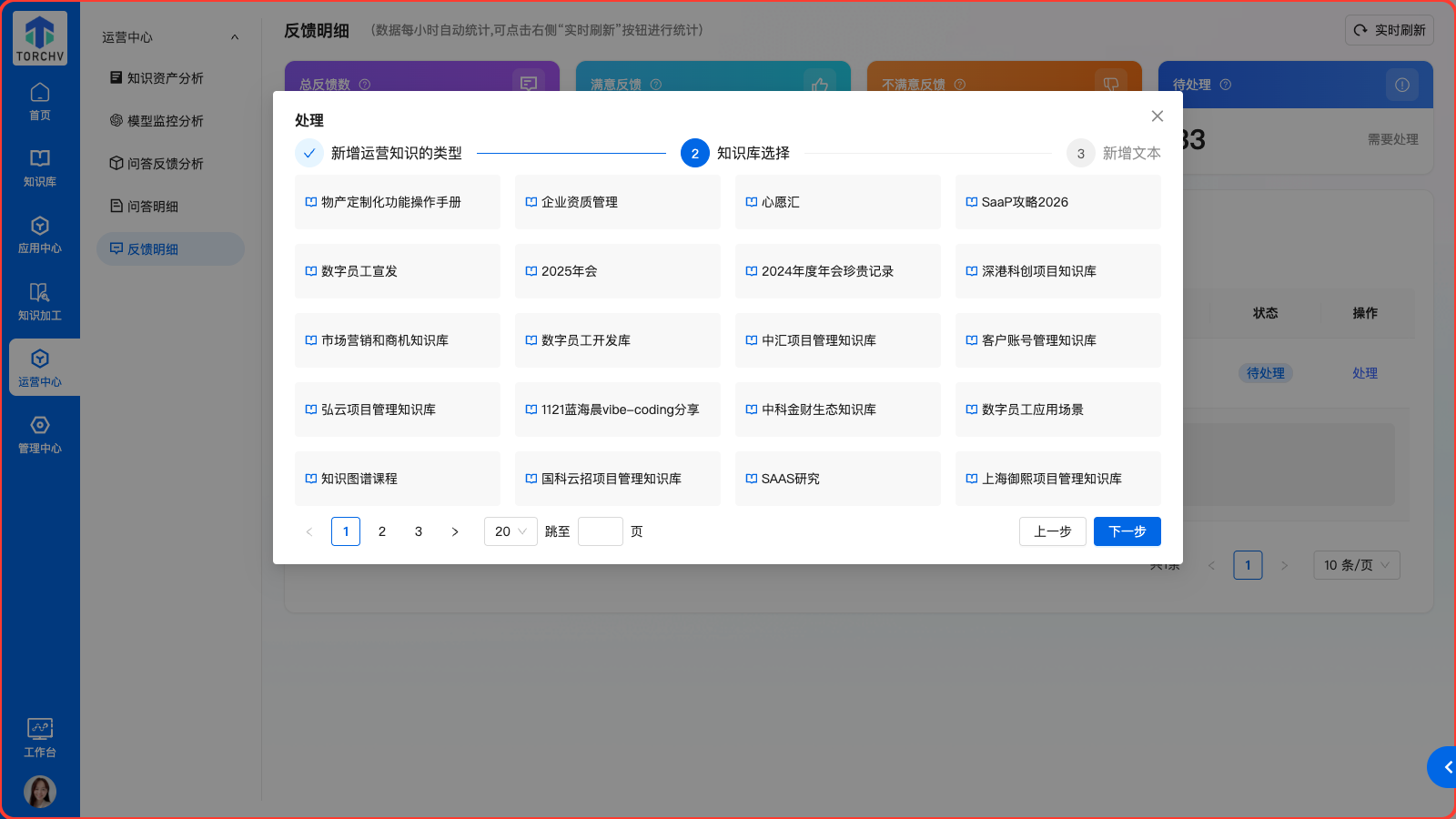Go to 应用中心 sidebar icon
Screen dimensions: 1456x819
point(40,235)
